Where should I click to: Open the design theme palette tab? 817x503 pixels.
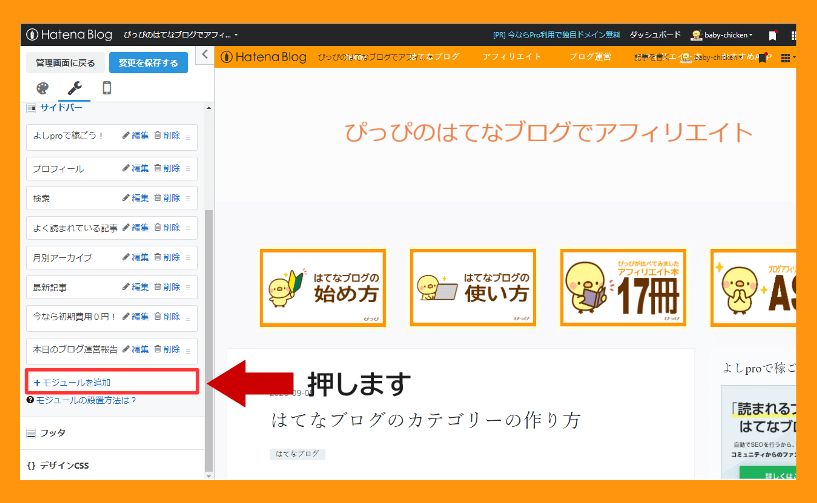pos(42,88)
